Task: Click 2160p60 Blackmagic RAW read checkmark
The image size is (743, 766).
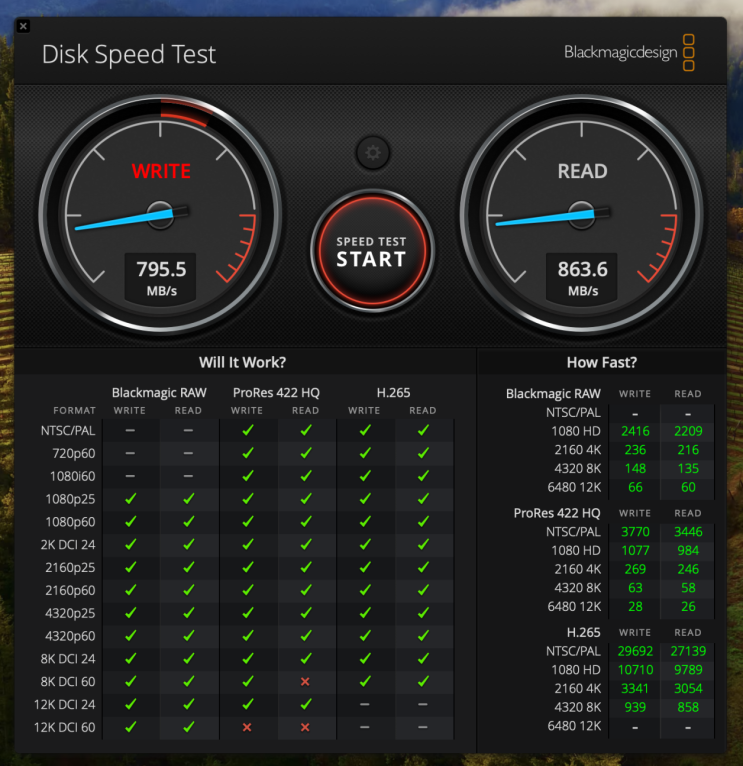Action: coord(189,590)
